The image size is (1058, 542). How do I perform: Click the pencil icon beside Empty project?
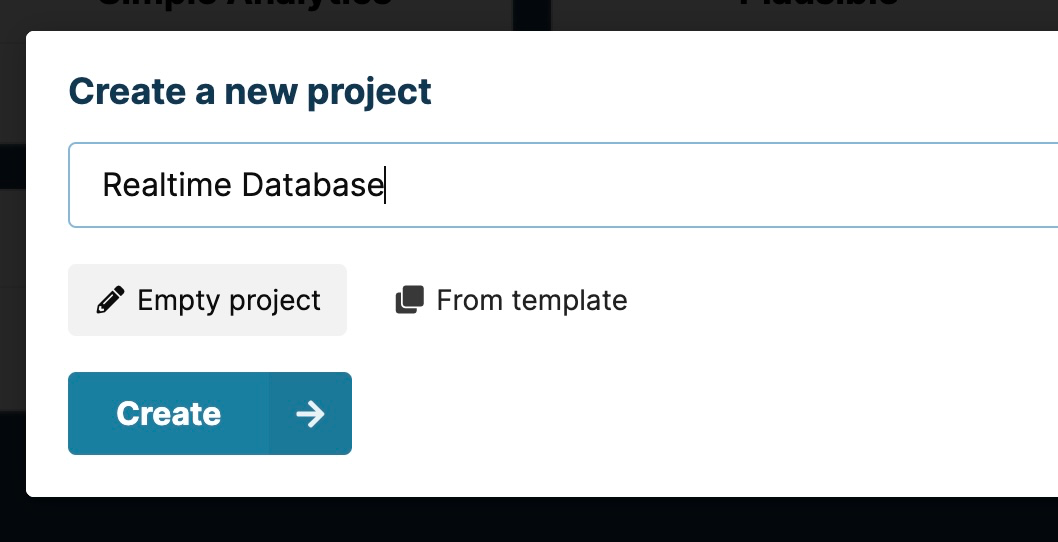(111, 300)
